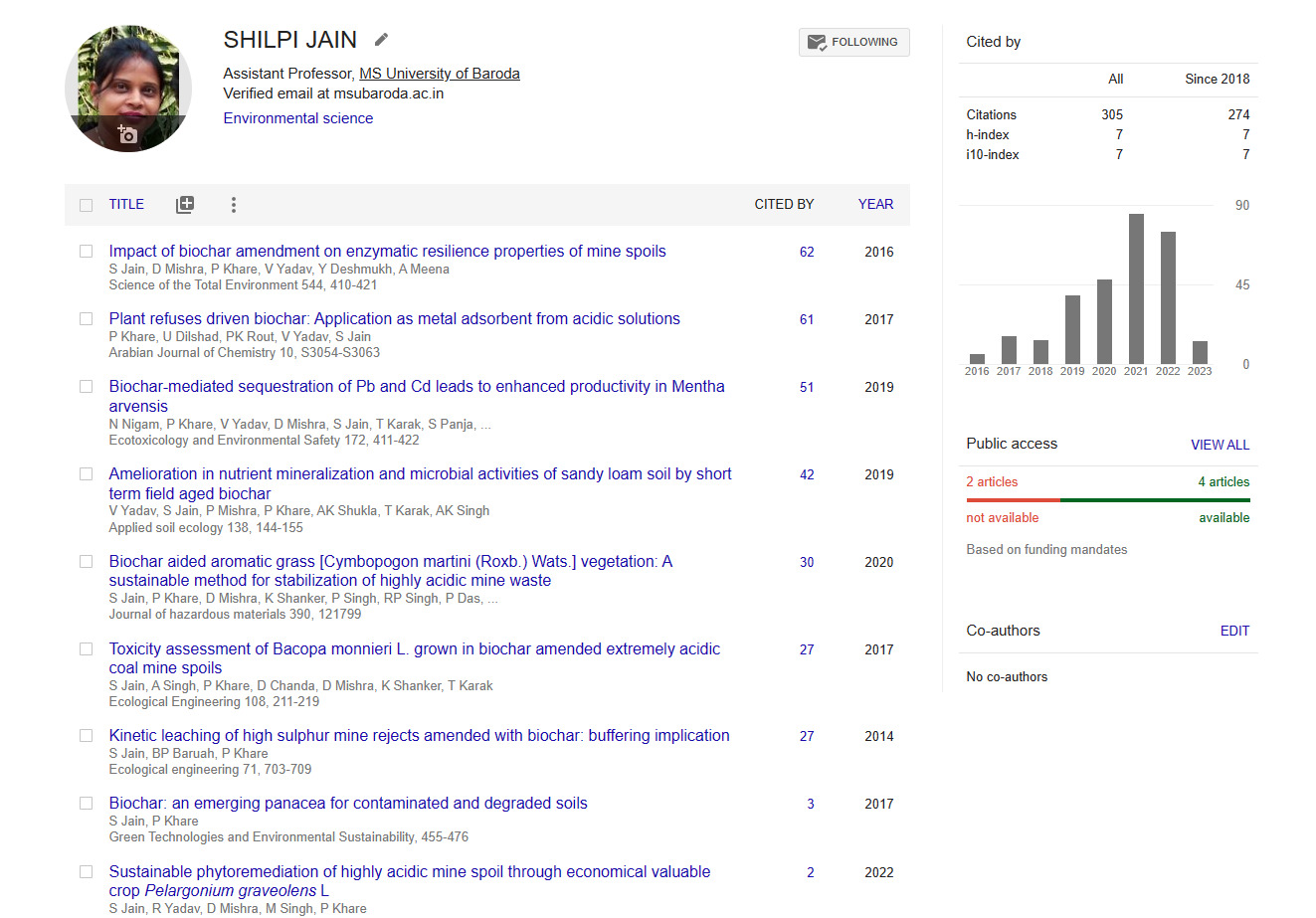Click the green available progress bar segment
The height and width of the screenshot is (918, 1316).
click(x=1154, y=500)
